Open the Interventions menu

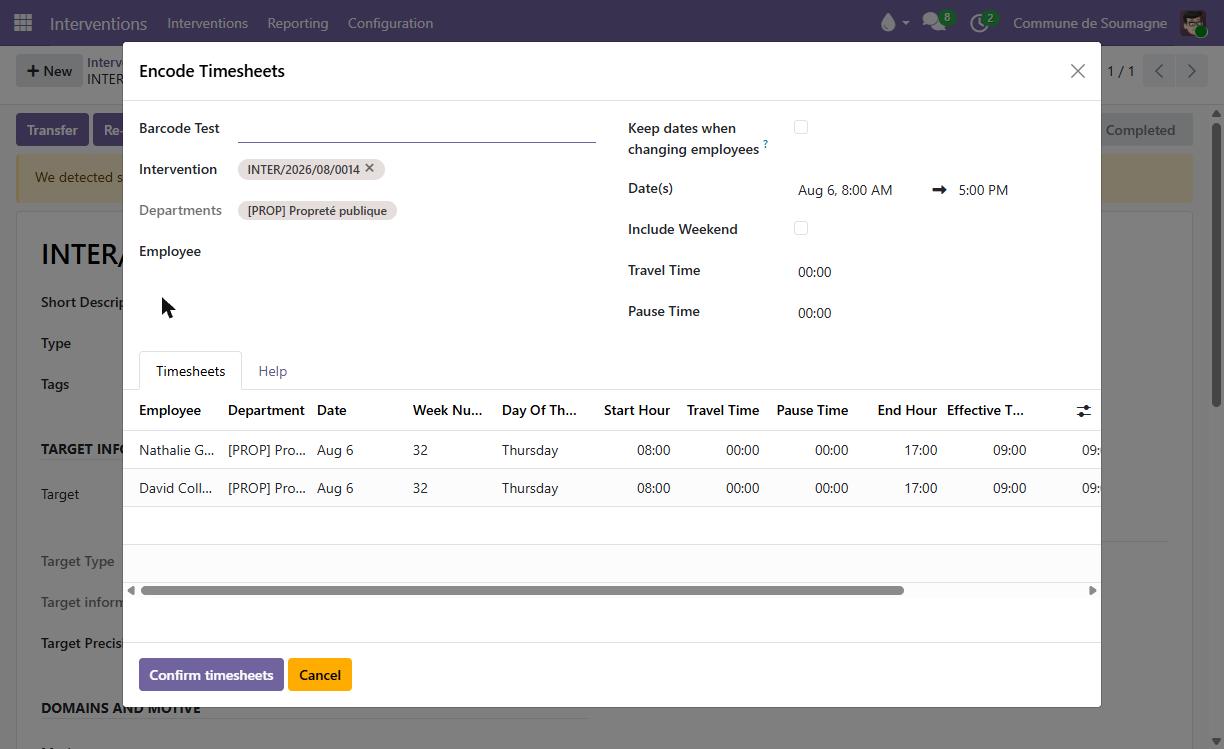(207, 23)
